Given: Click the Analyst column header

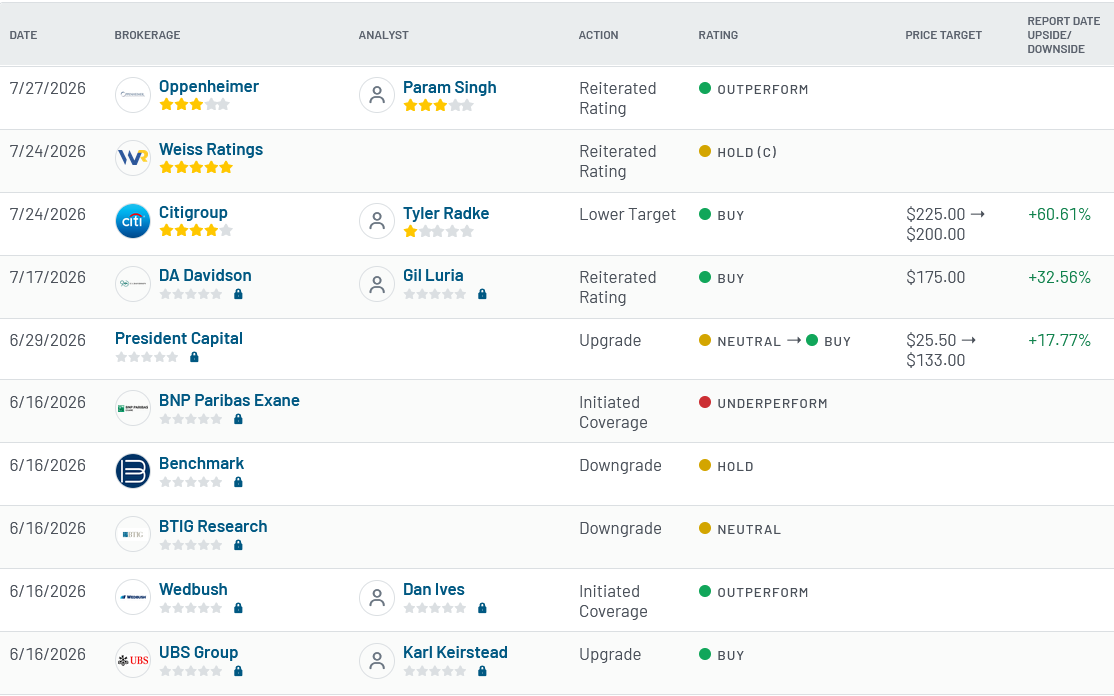Looking at the screenshot, I should pos(384,35).
